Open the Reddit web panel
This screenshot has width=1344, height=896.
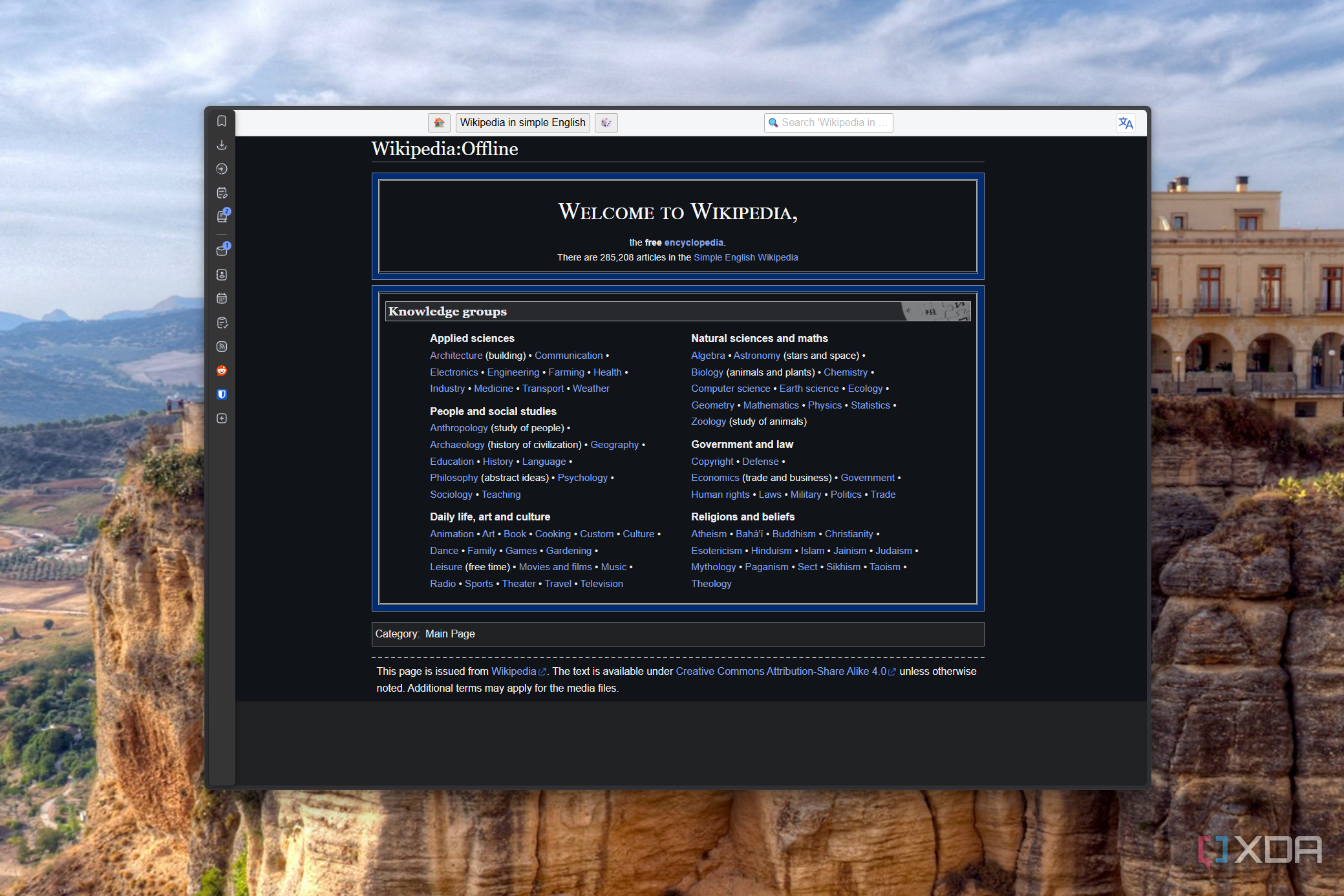click(x=222, y=370)
